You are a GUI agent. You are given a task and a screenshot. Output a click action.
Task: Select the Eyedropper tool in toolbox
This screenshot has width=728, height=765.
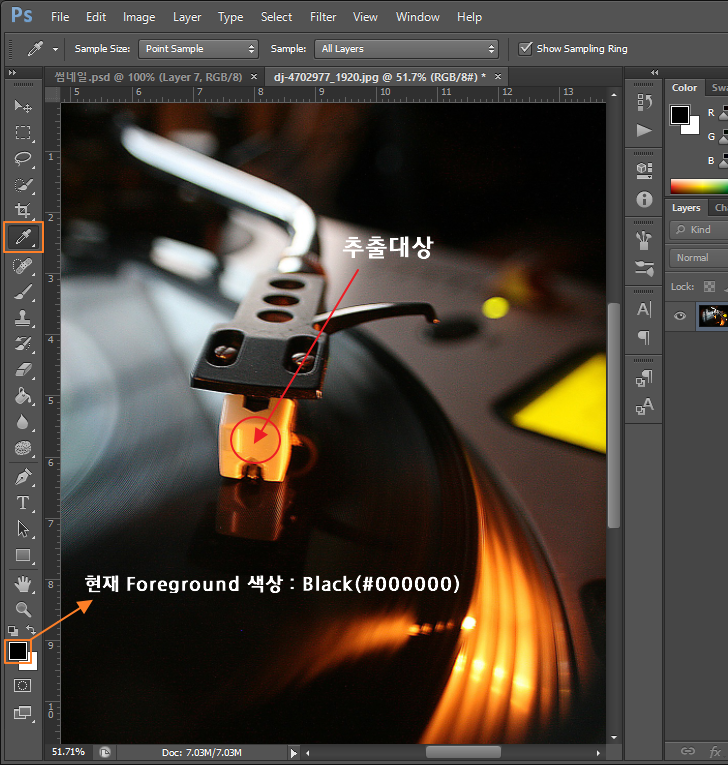[x=23, y=237]
